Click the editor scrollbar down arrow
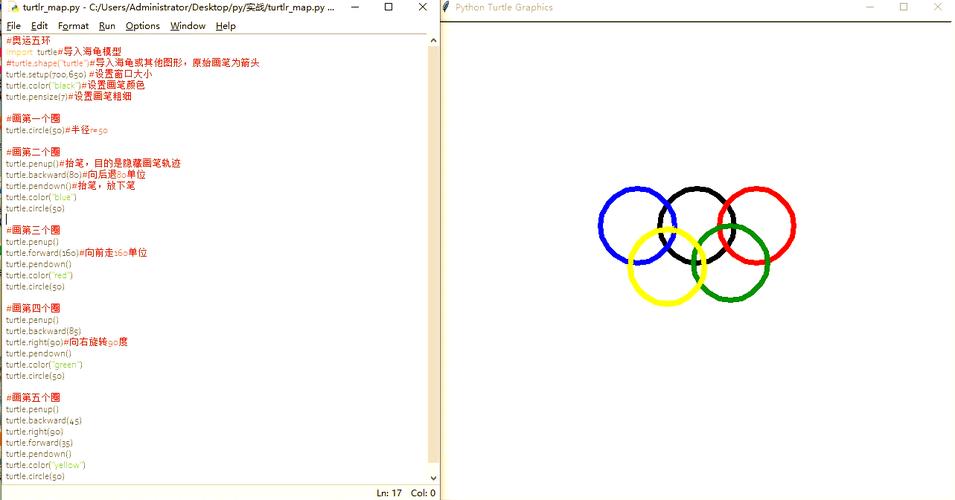The width and height of the screenshot is (955, 500). coord(433,478)
